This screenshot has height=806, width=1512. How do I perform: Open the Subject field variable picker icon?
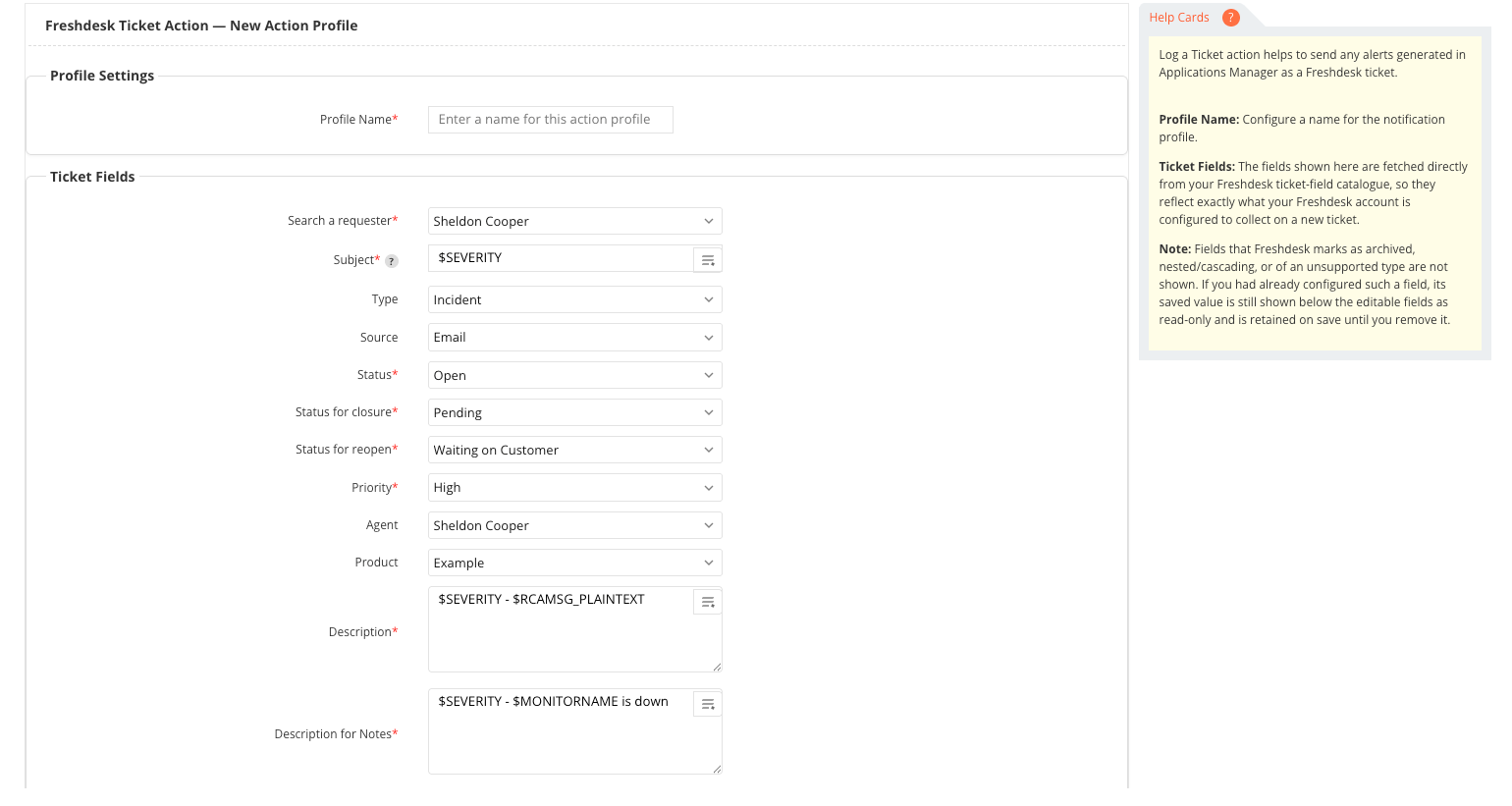click(x=708, y=260)
